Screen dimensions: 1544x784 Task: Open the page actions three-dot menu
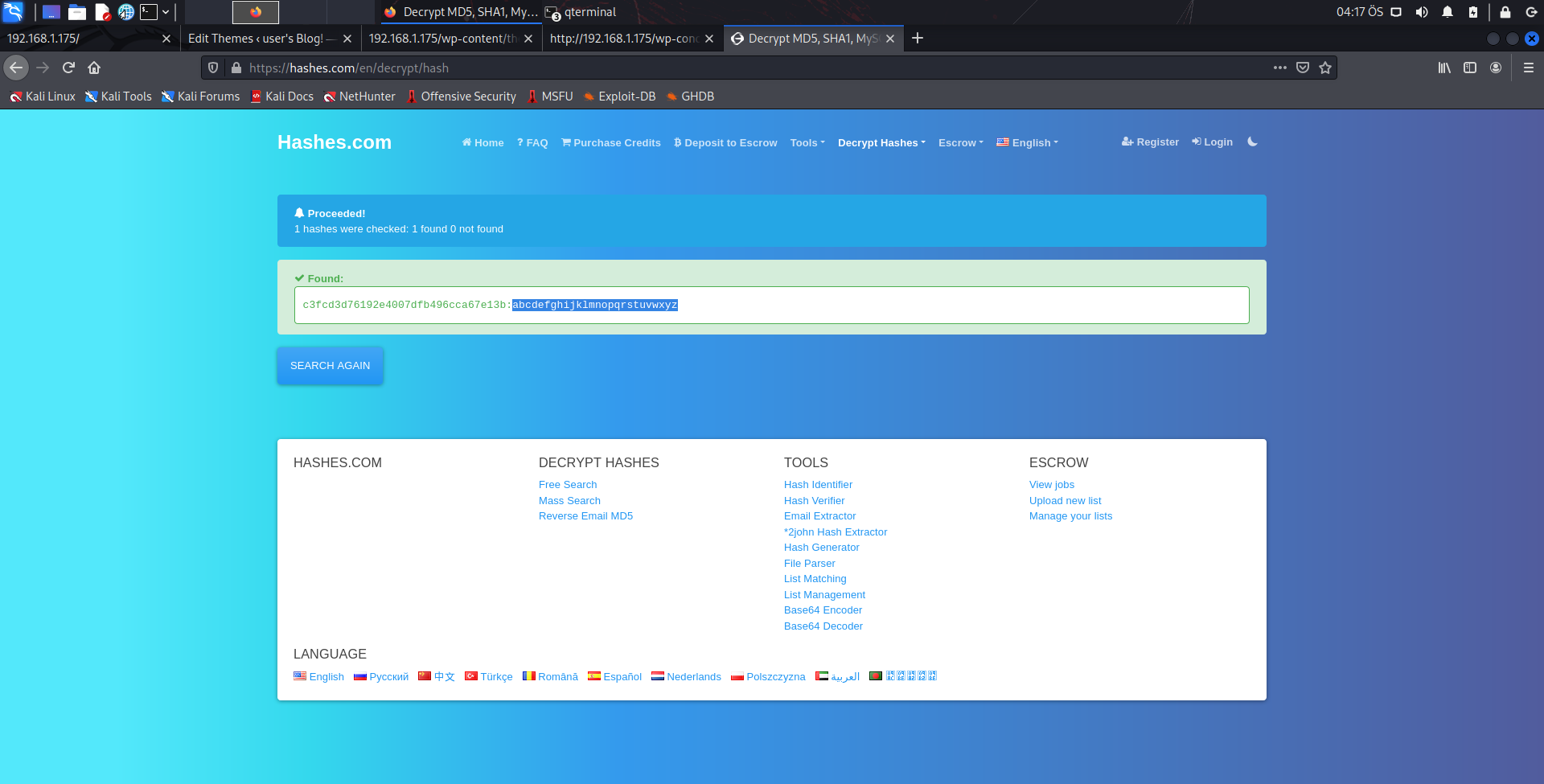tap(1279, 68)
